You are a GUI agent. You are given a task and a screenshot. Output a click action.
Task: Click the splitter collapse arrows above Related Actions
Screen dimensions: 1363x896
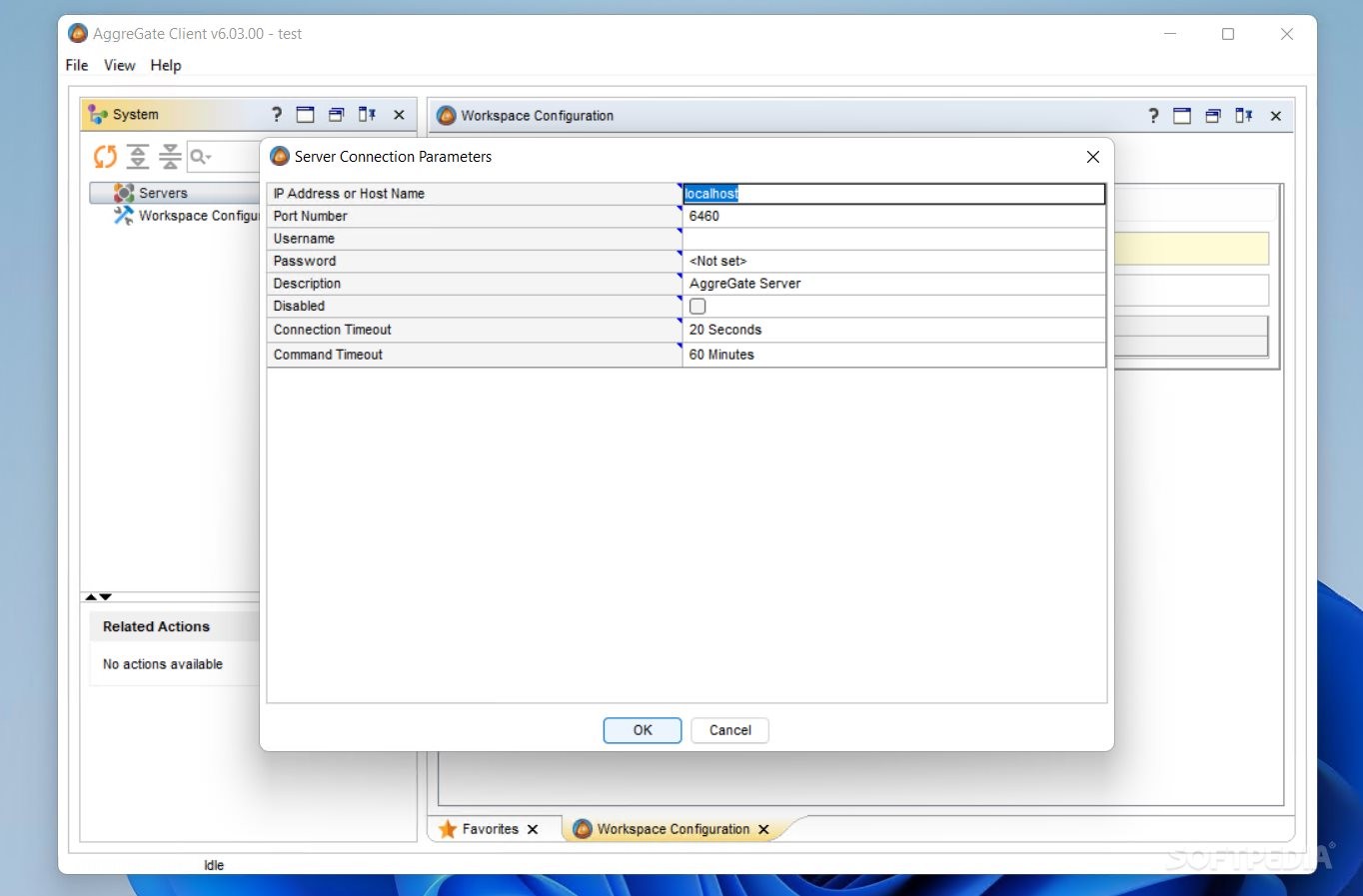tap(98, 596)
